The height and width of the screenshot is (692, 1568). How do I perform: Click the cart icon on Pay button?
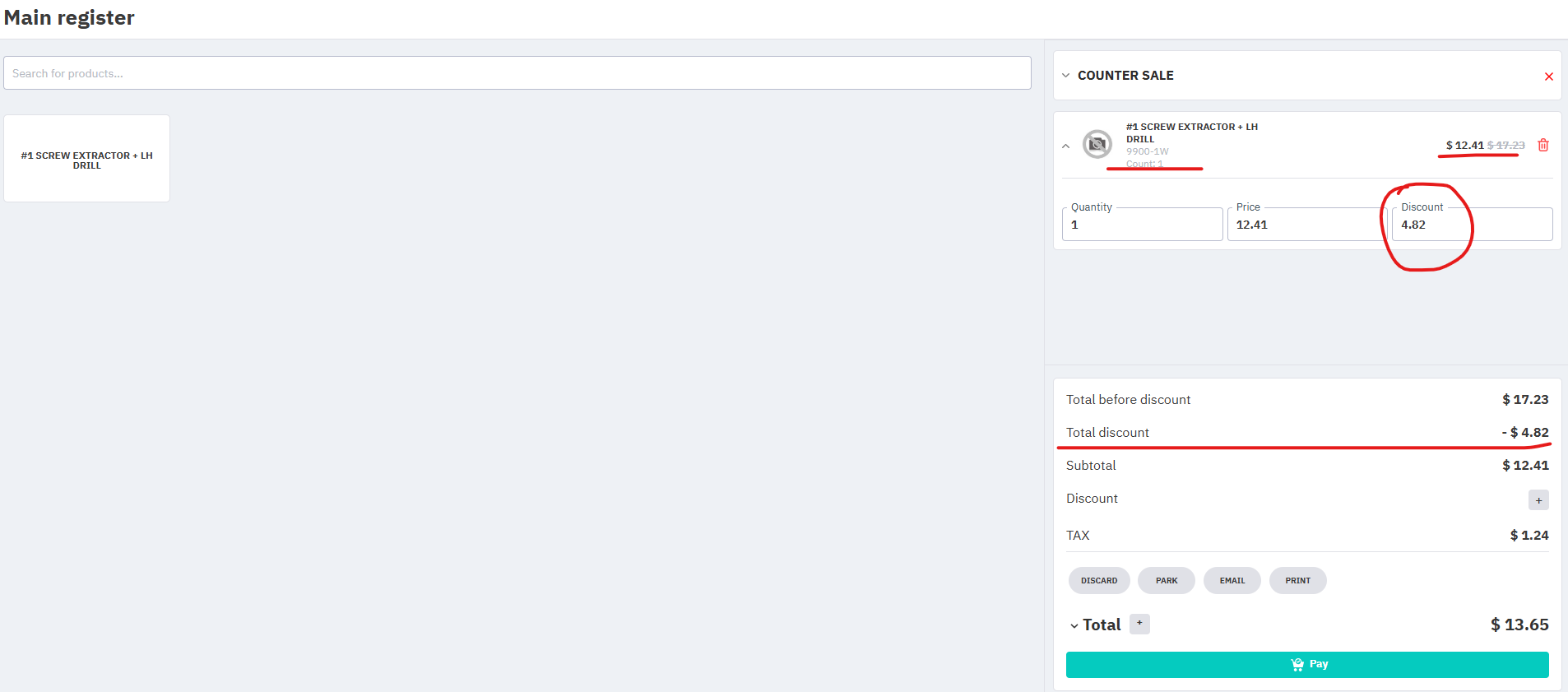pos(1297,664)
